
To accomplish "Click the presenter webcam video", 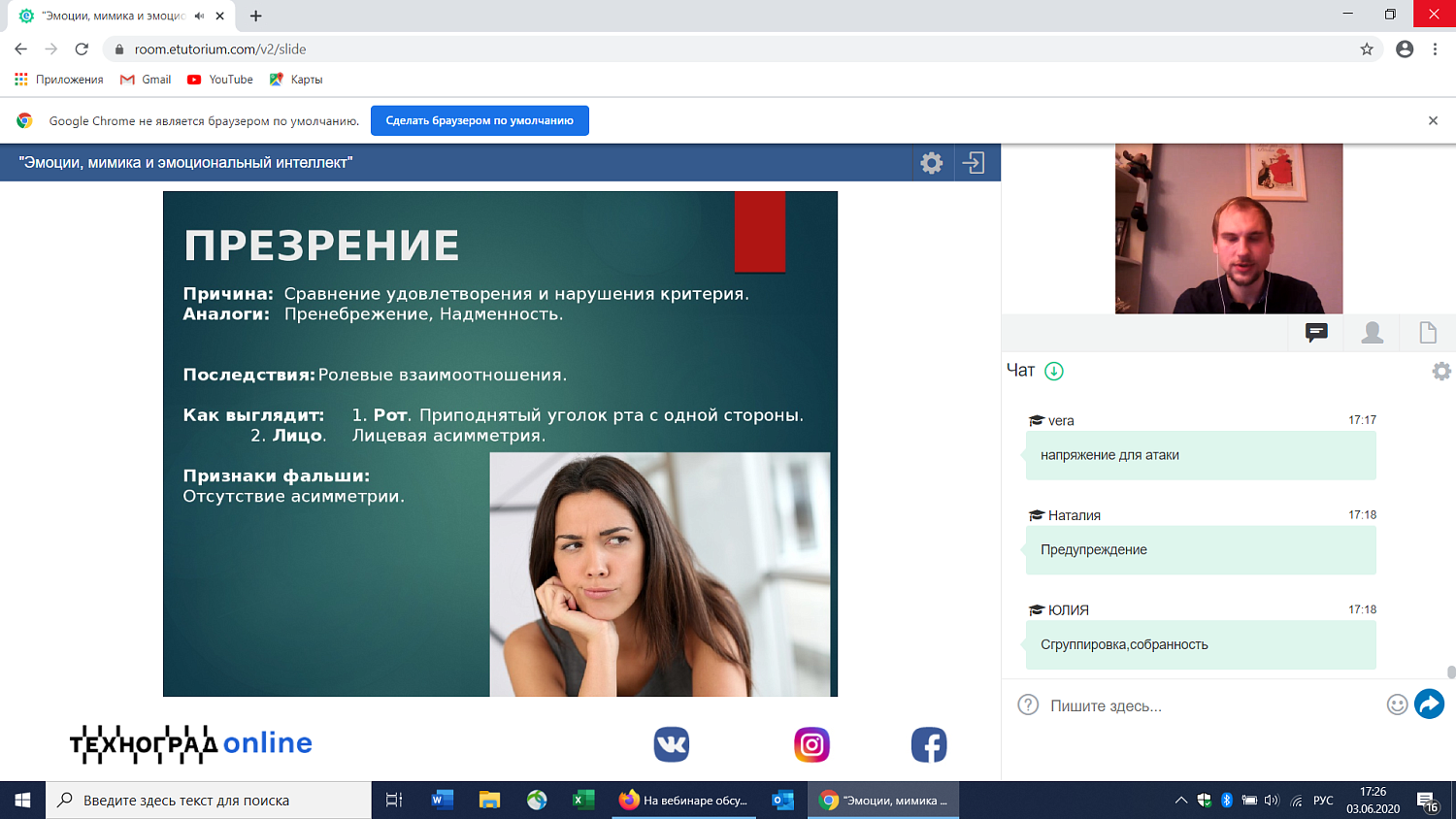I will pyautogui.click(x=1229, y=228).
